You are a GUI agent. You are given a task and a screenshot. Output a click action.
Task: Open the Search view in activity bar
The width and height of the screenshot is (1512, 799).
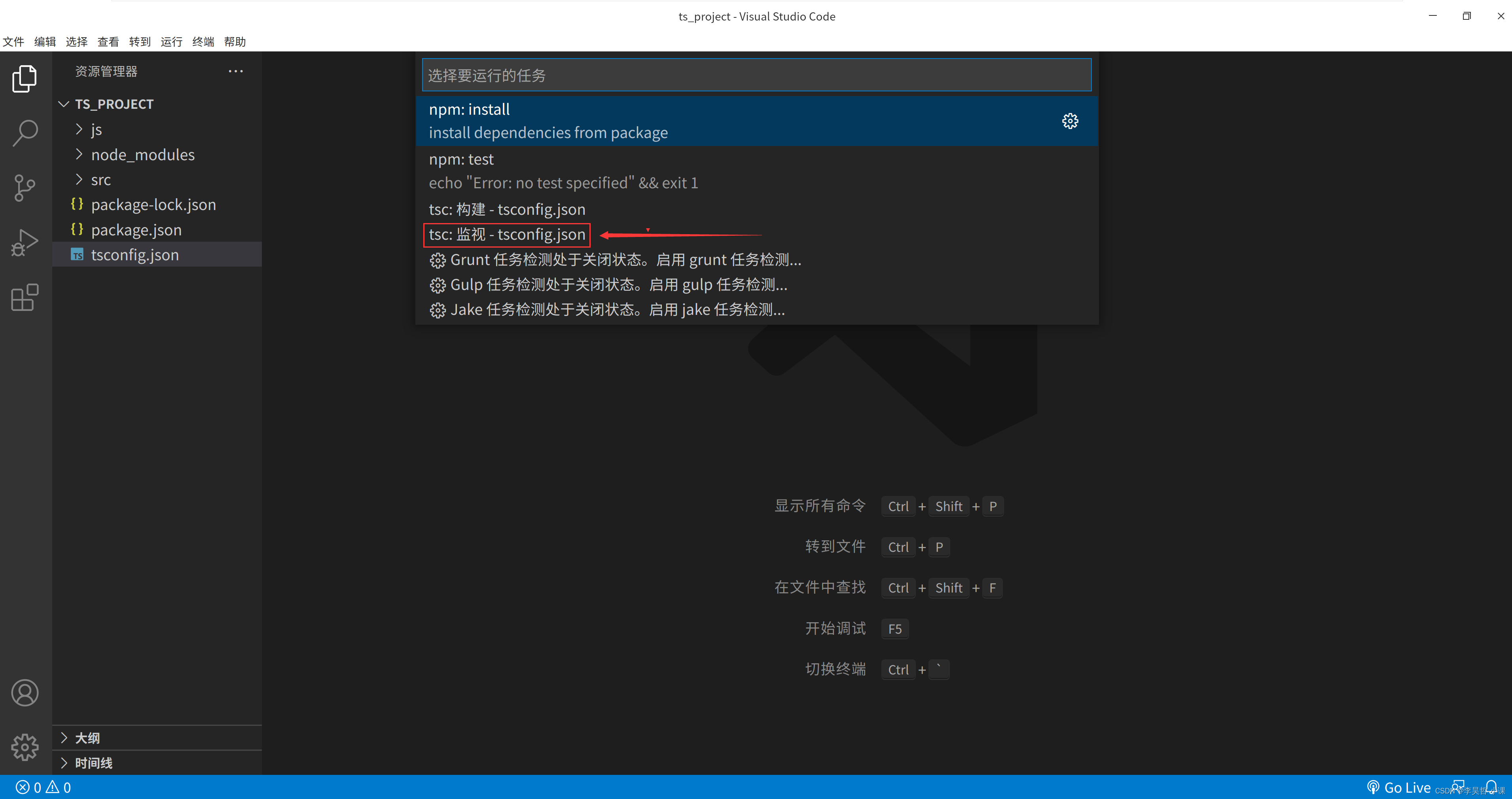tap(25, 133)
